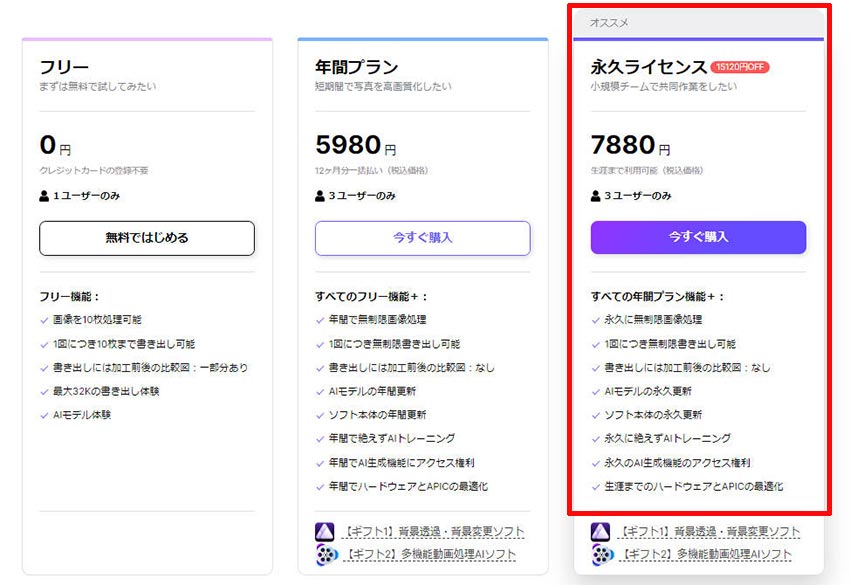The width and height of the screenshot is (850, 585).
Task: Click the red 15120円OFF badge
Action: pyautogui.click(x=740, y=67)
